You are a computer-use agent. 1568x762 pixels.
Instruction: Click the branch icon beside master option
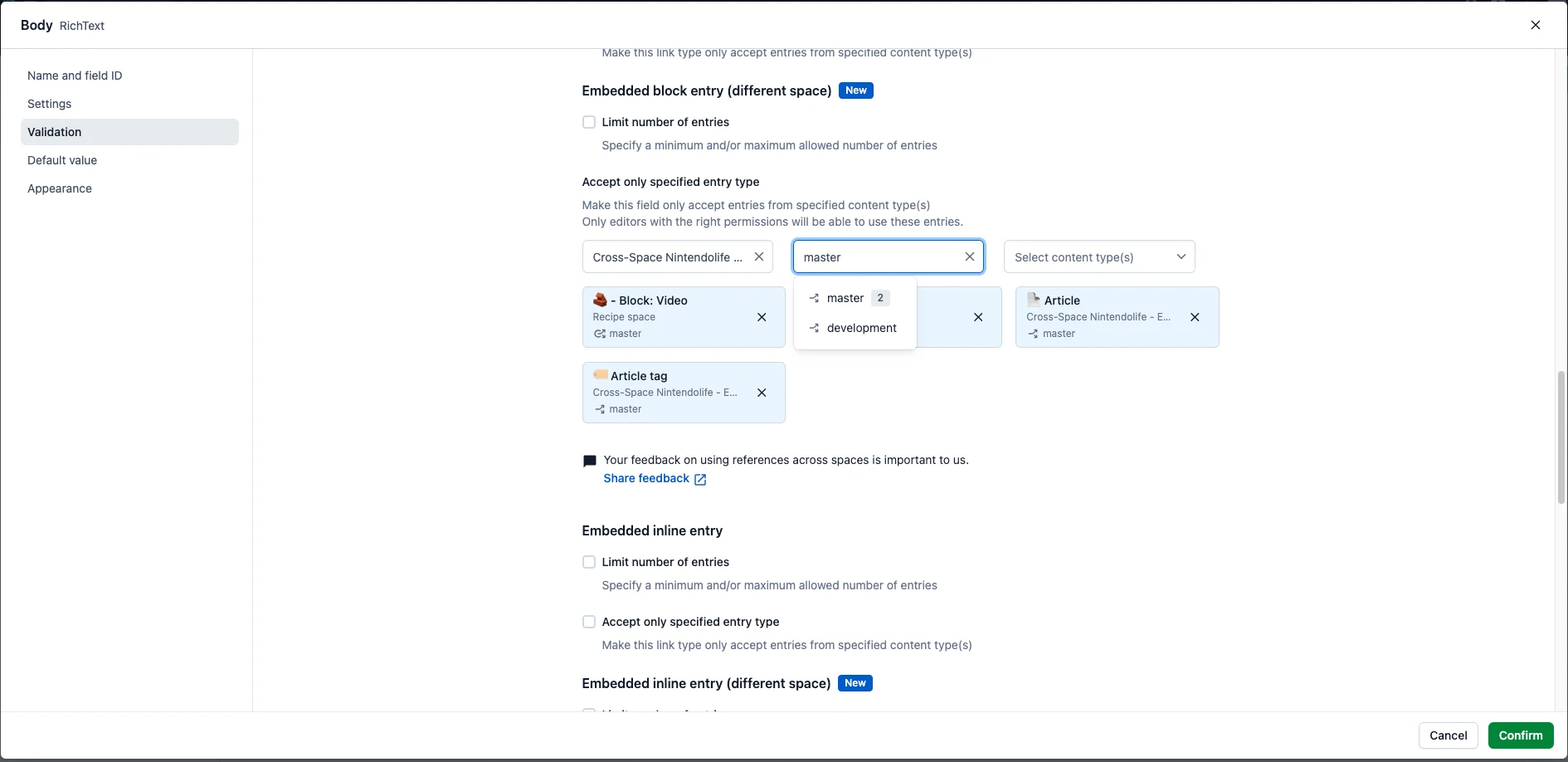point(814,298)
